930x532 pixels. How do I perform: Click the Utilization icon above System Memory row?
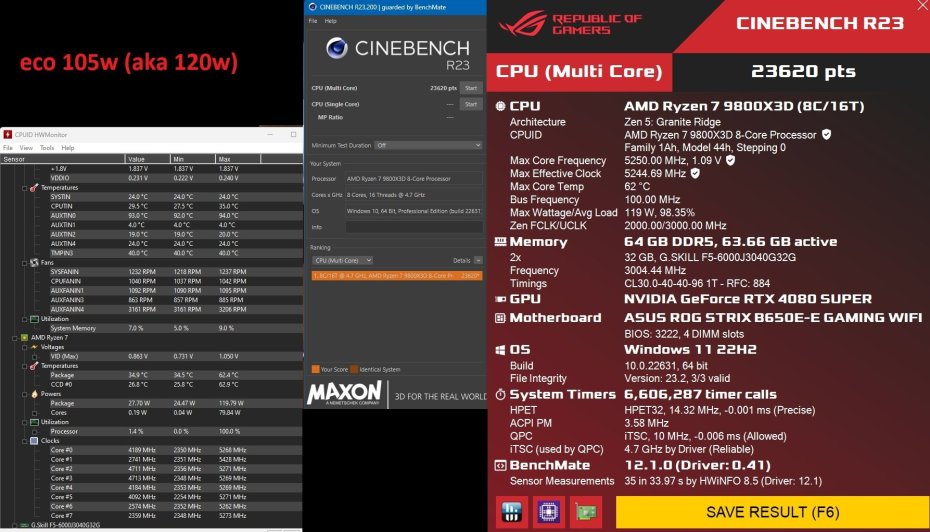(x=34, y=319)
